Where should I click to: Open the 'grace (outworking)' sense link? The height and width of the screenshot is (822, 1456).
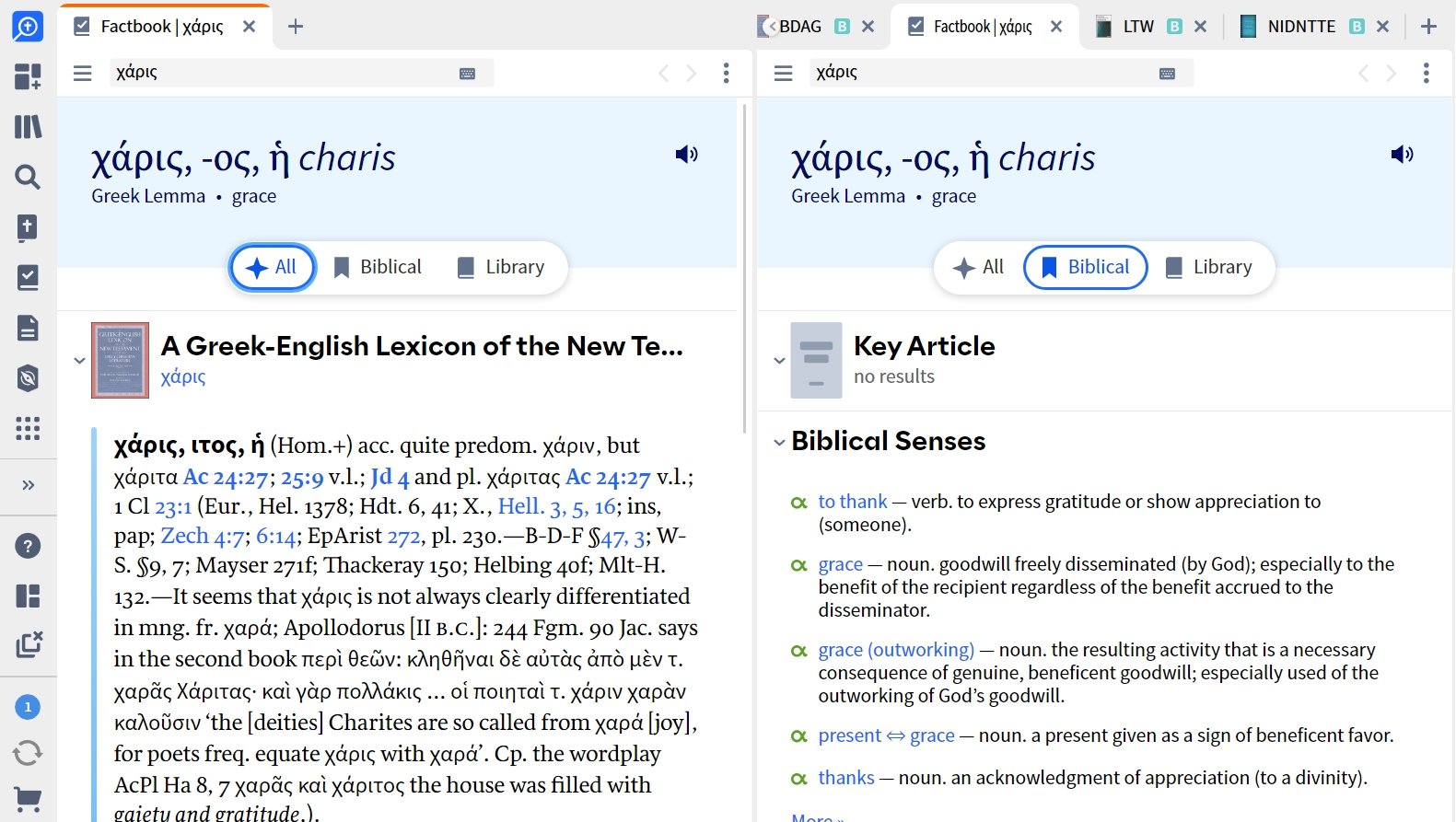[x=896, y=650]
